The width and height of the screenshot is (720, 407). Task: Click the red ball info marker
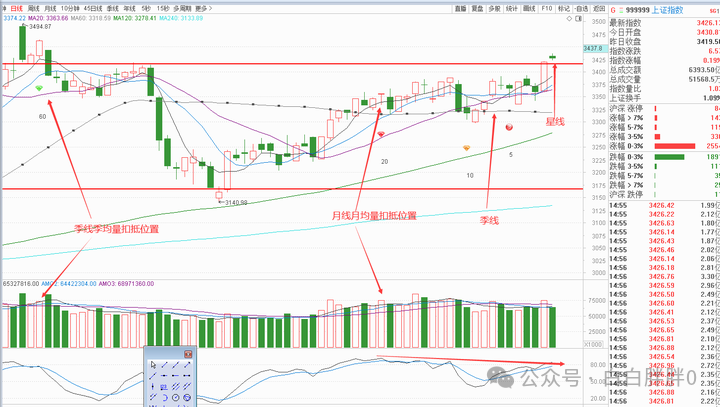click(509, 127)
